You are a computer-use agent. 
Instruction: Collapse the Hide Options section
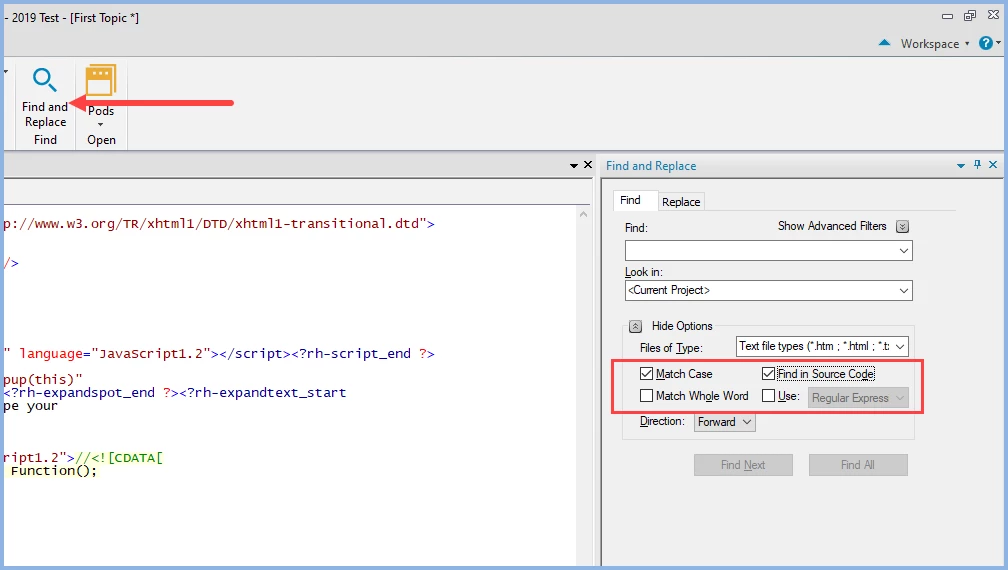pos(635,326)
